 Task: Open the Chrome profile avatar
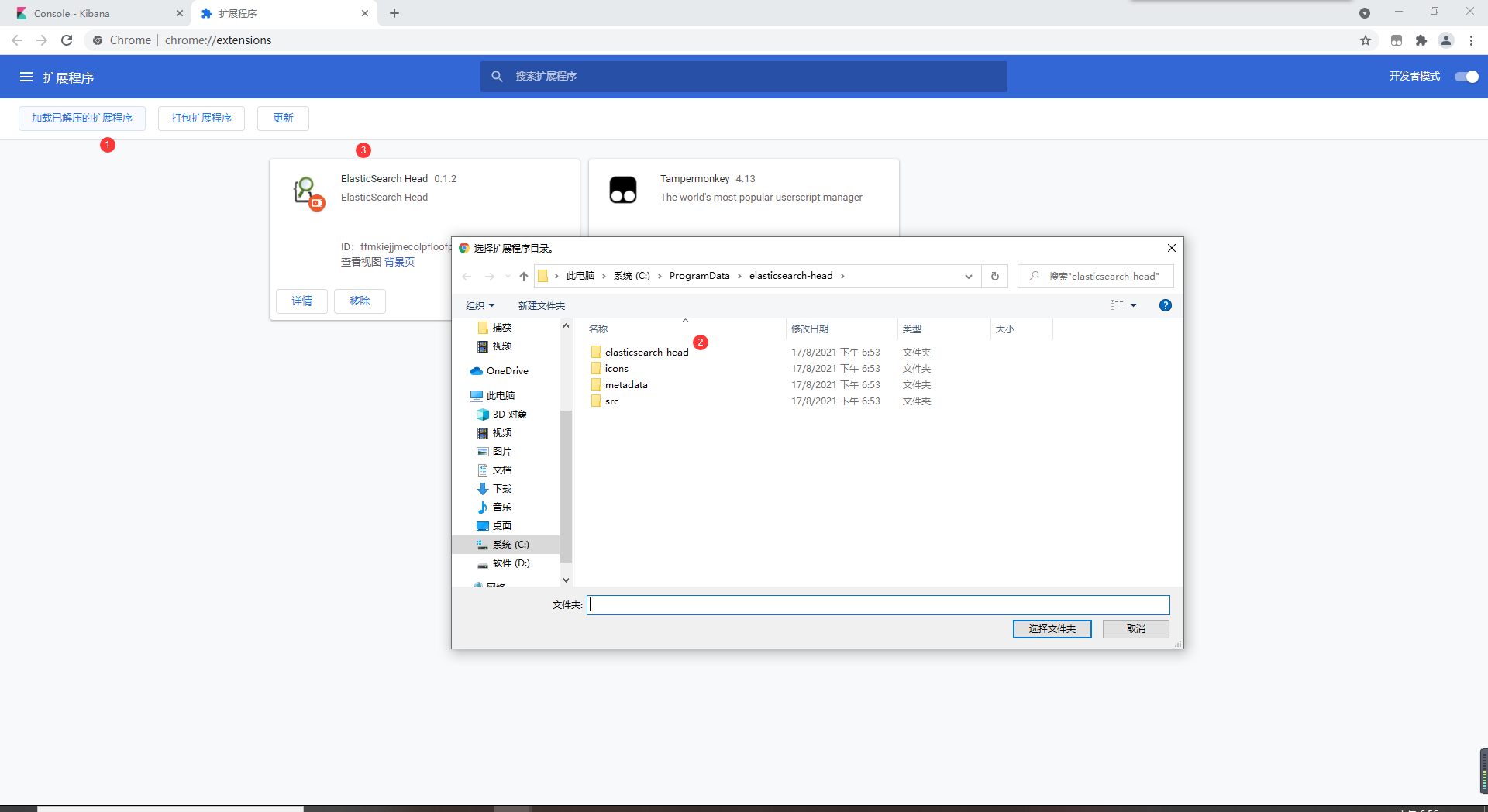[1446, 40]
